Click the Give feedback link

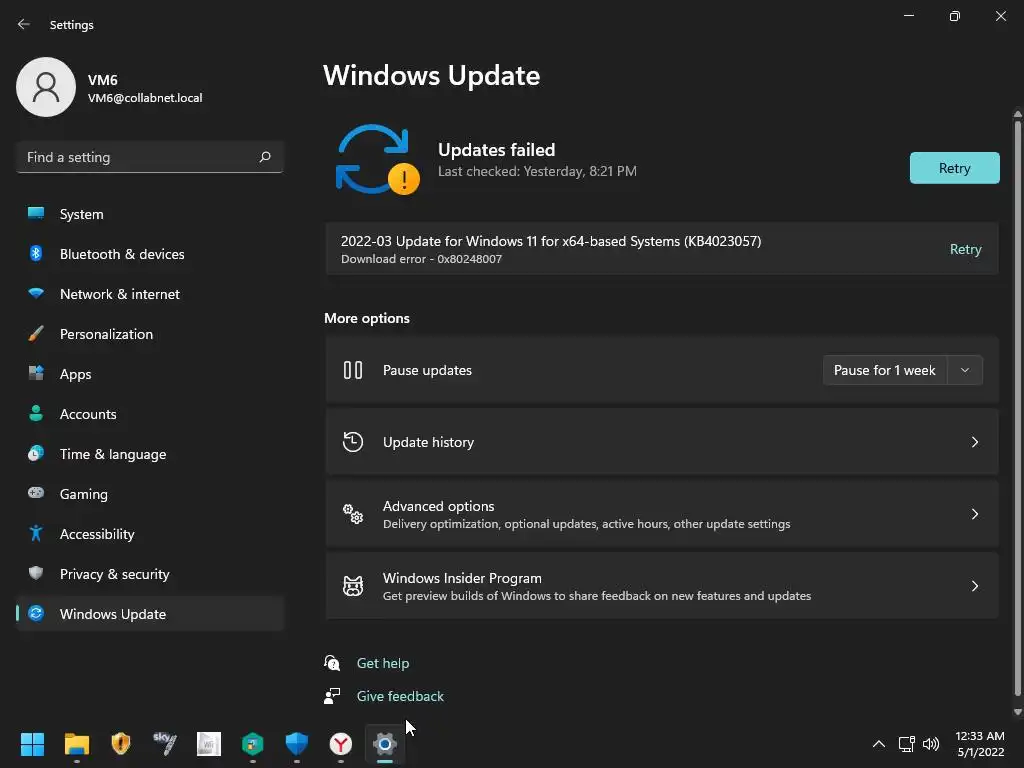click(400, 696)
